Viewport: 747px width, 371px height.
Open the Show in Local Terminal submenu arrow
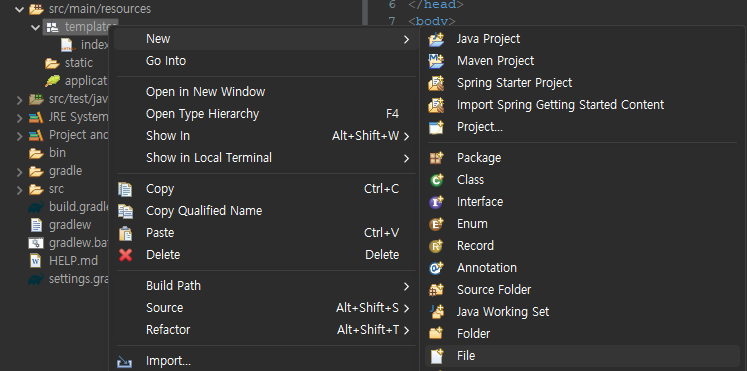(406, 158)
